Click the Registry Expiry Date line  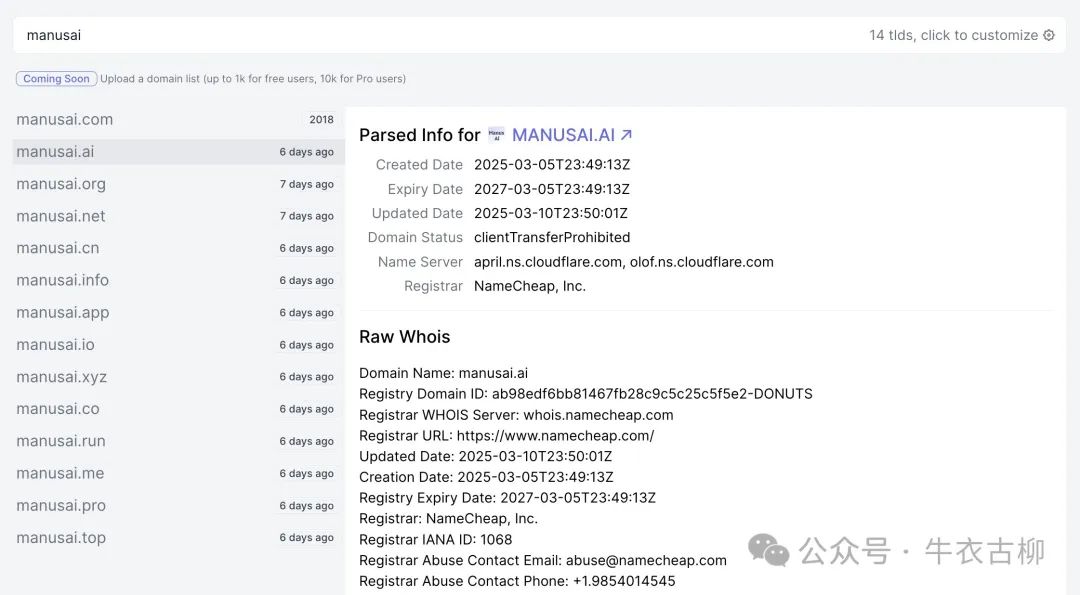tap(507, 498)
